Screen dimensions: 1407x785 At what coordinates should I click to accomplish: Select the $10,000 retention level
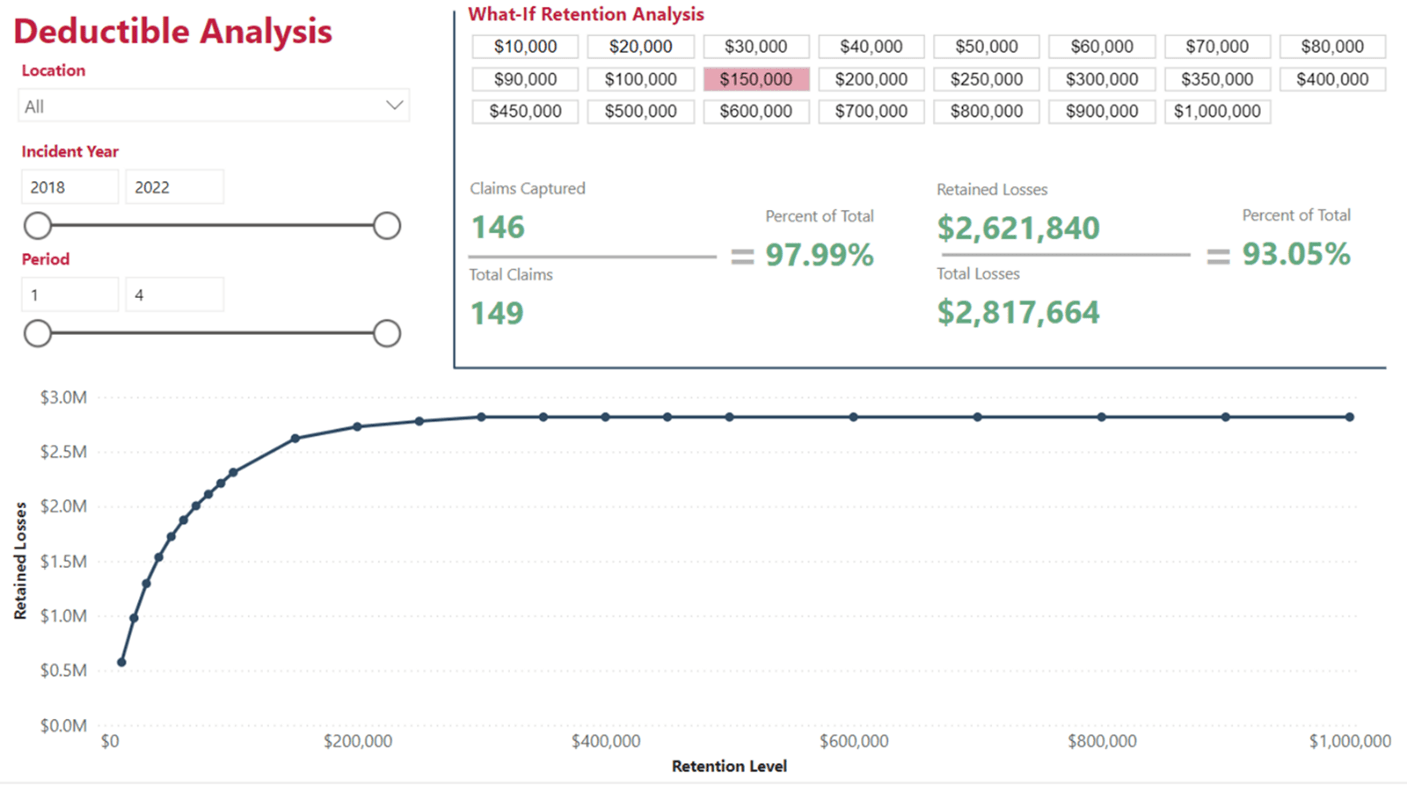pyautogui.click(x=524, y=46)
